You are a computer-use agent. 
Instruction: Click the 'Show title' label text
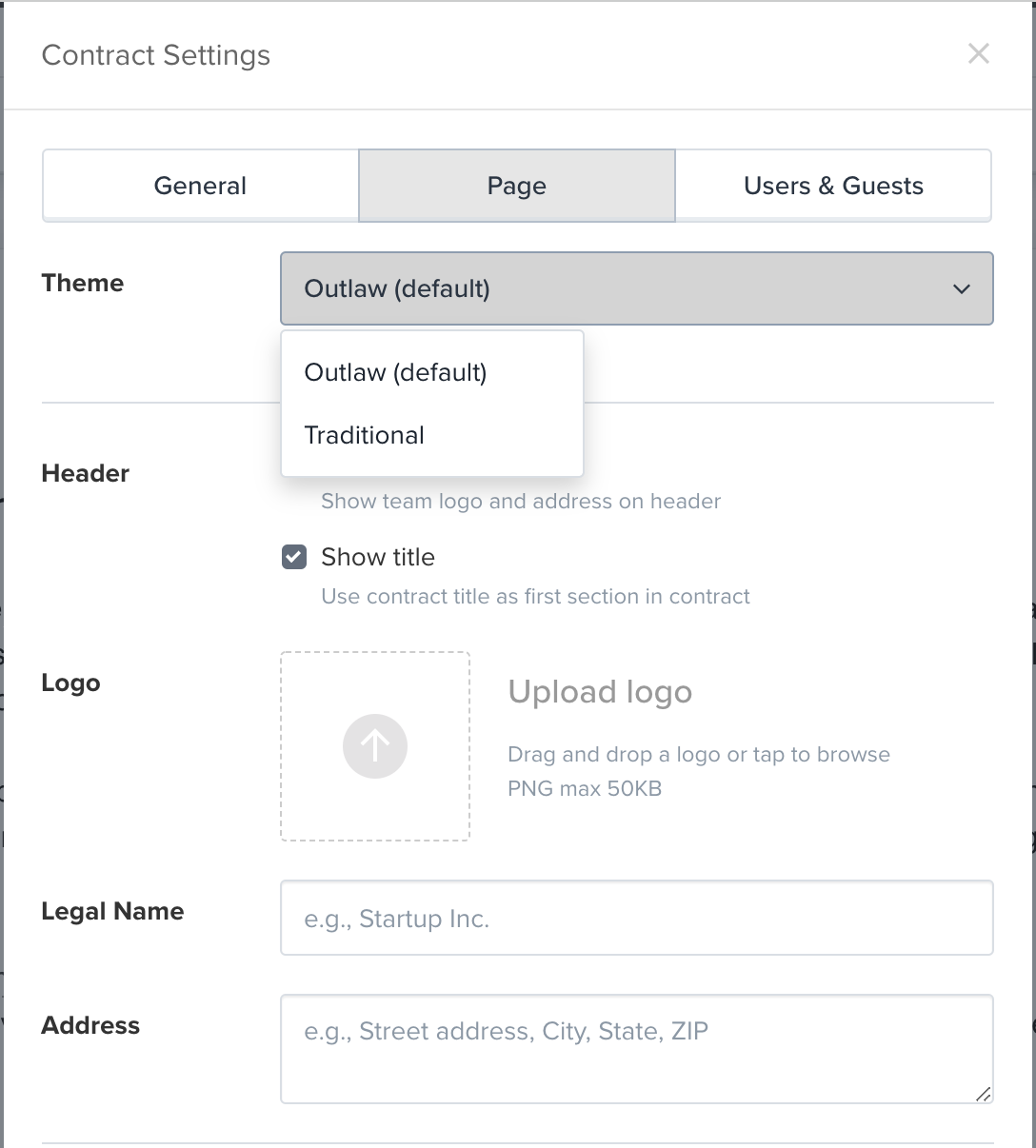coord(378,557)
